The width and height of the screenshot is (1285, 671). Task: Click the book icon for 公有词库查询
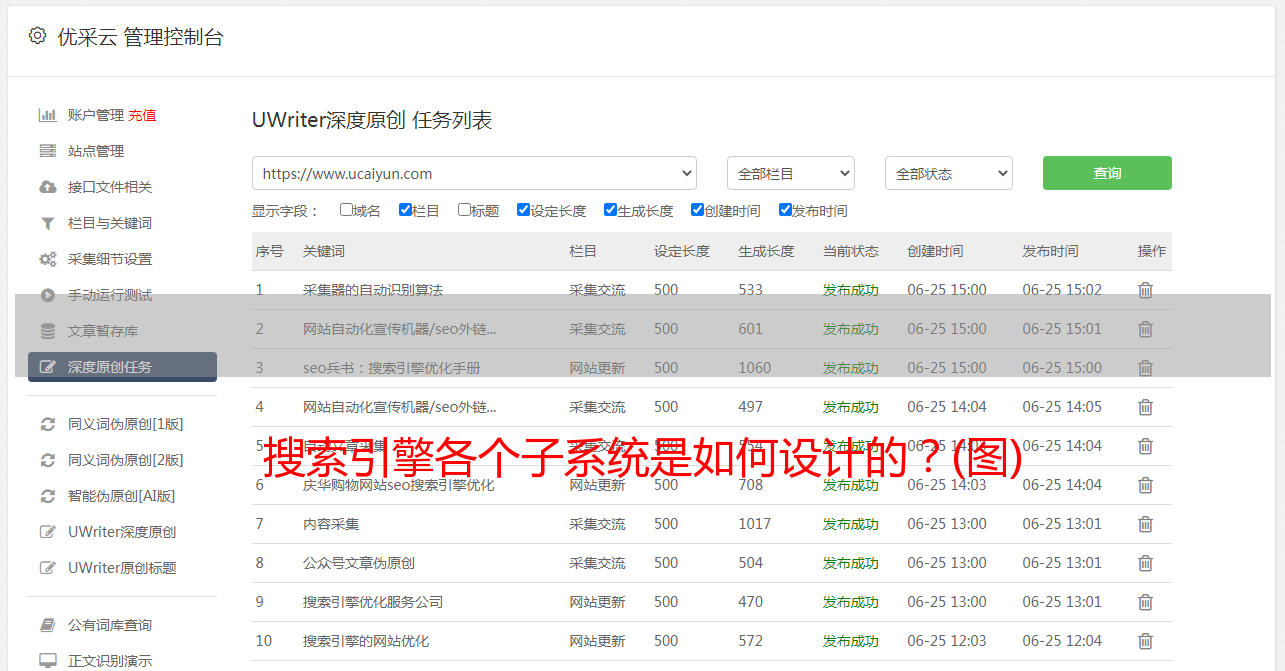(47, 625)
